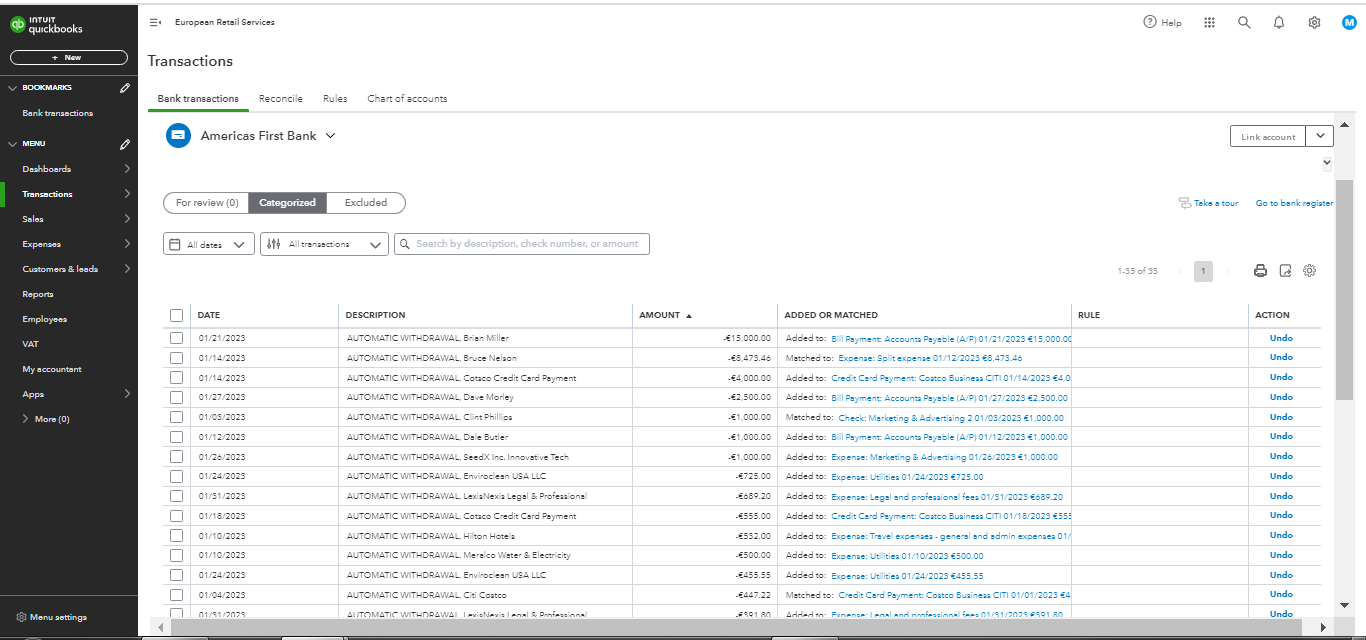Viewport: 1366px width, 640px height.
Task: Open Bank transactions bookmark
Action: point(58,113)
